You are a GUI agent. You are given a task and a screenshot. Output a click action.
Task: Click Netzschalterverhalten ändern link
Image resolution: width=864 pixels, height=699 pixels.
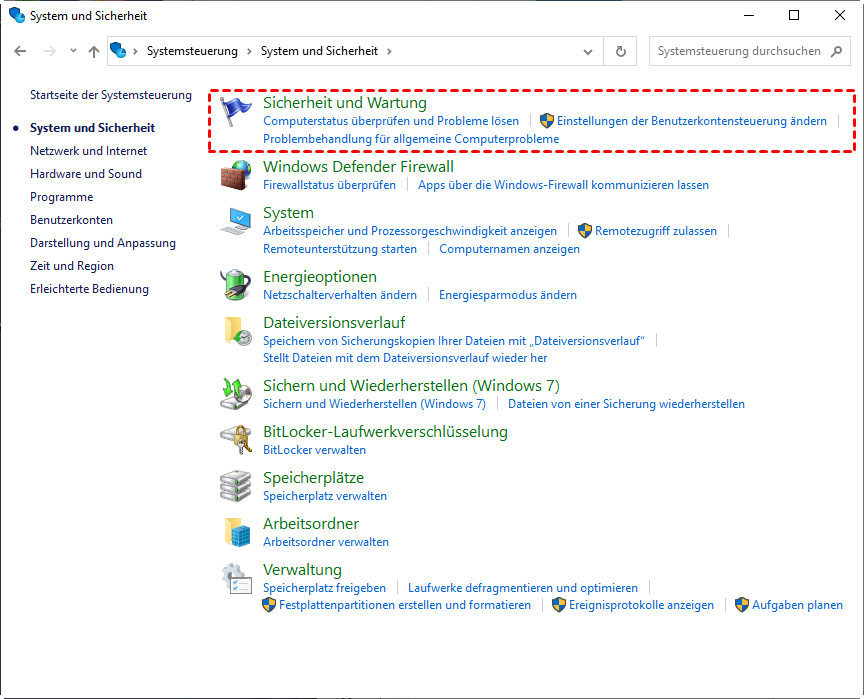pyautogui.click(x=339, y=295)
